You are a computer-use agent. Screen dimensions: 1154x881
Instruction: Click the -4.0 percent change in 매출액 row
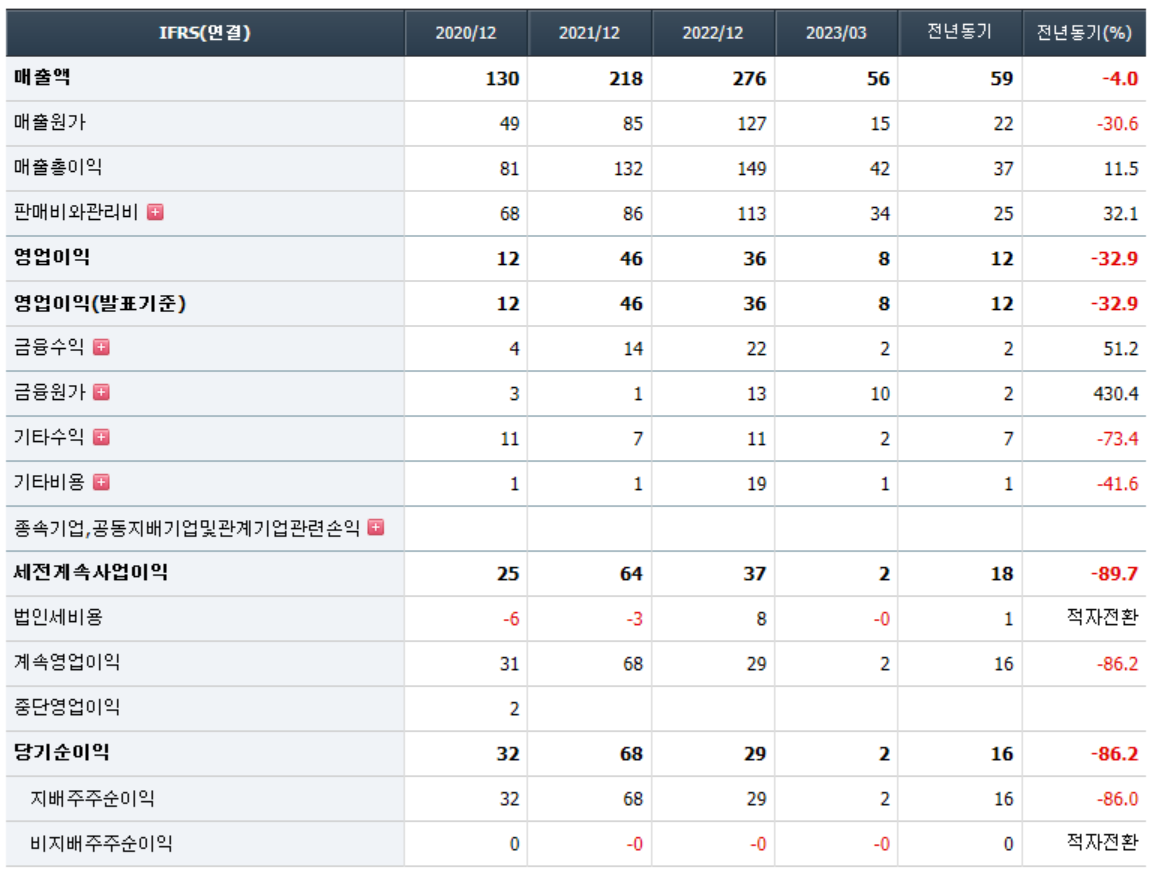[1119, 79]
